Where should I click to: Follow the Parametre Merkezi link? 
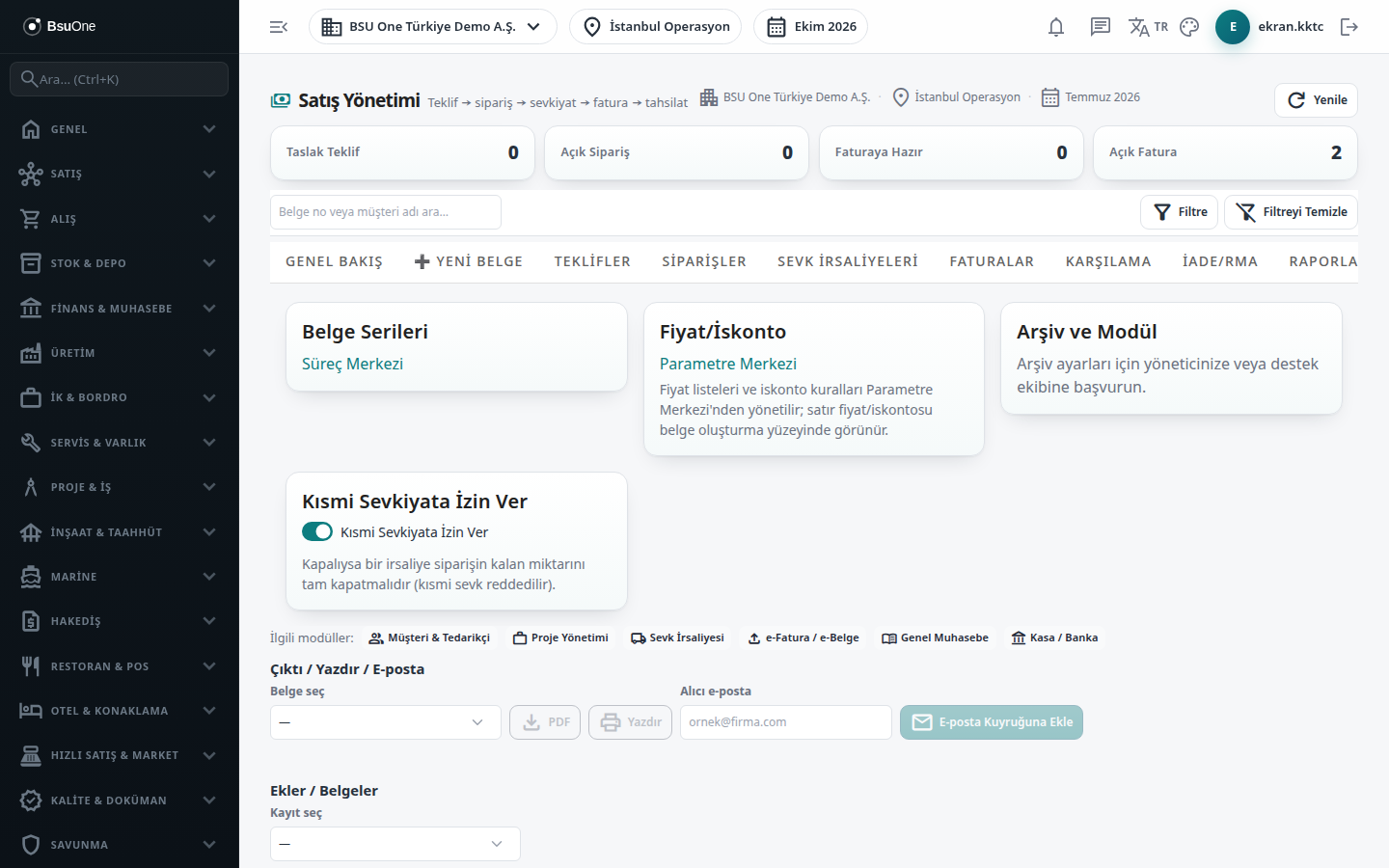(728, 364)
